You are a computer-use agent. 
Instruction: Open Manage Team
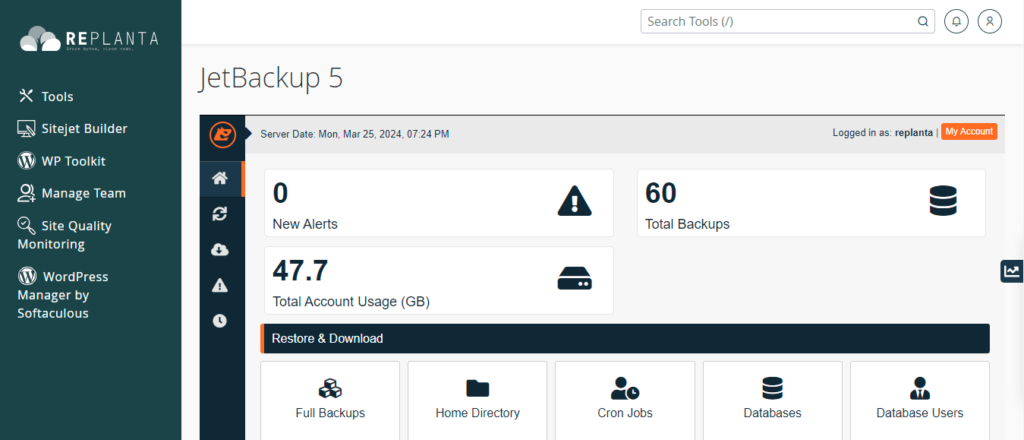[x=72, y=193]
